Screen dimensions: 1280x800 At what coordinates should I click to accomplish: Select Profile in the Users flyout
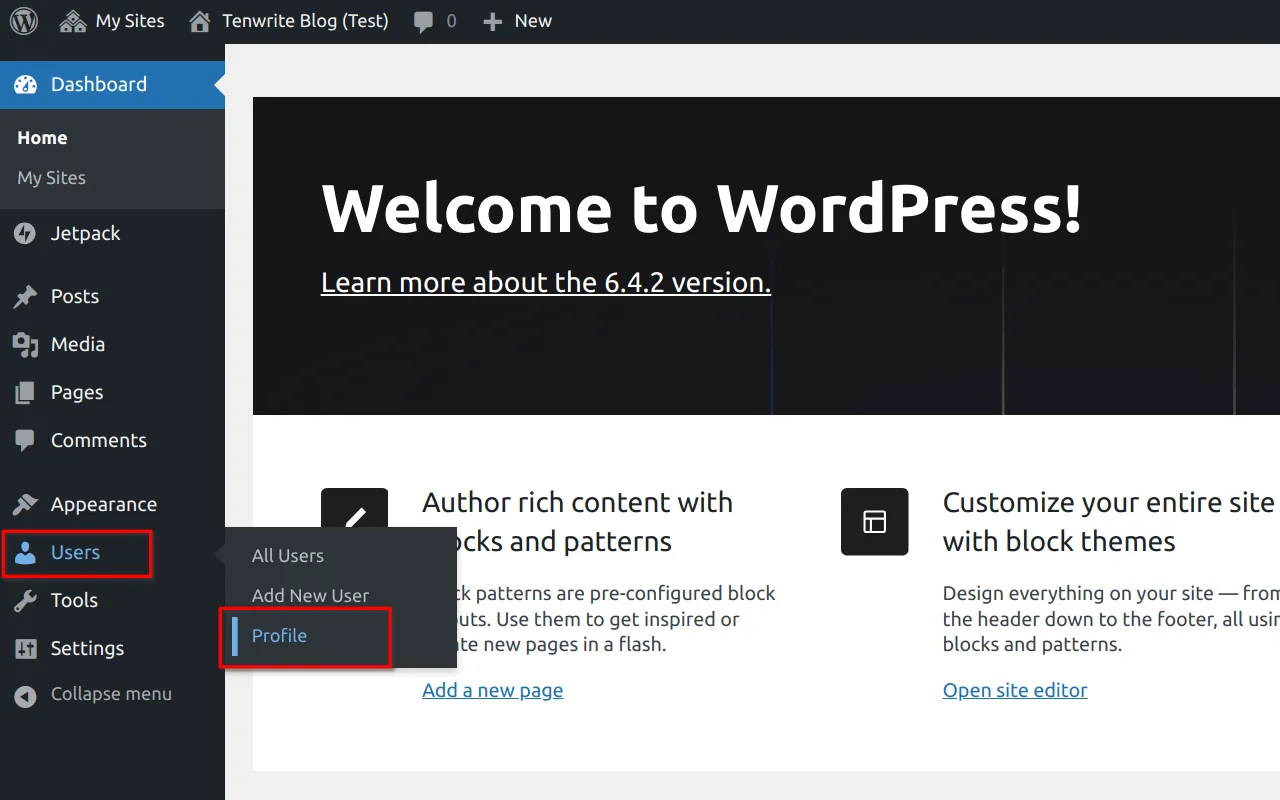pos(279,636)
